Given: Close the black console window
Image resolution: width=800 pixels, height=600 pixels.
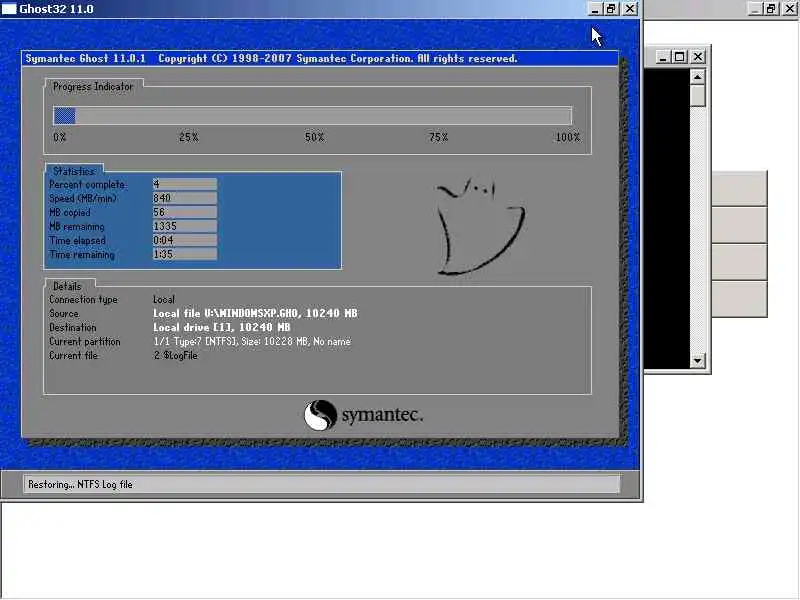Looking at the screenshot, I should tap(698, 57).
